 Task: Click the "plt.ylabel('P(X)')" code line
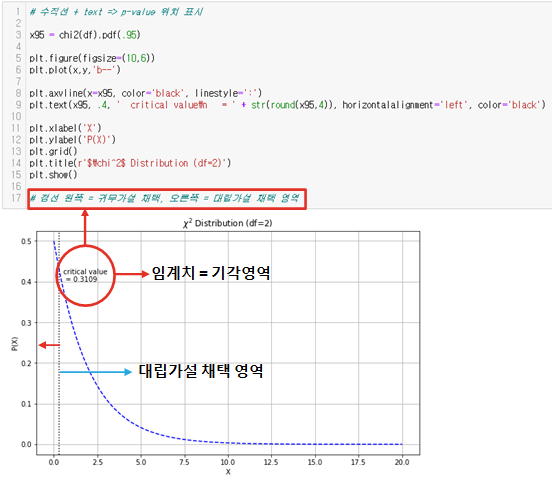pyautogui.click(x=72, y=139)
